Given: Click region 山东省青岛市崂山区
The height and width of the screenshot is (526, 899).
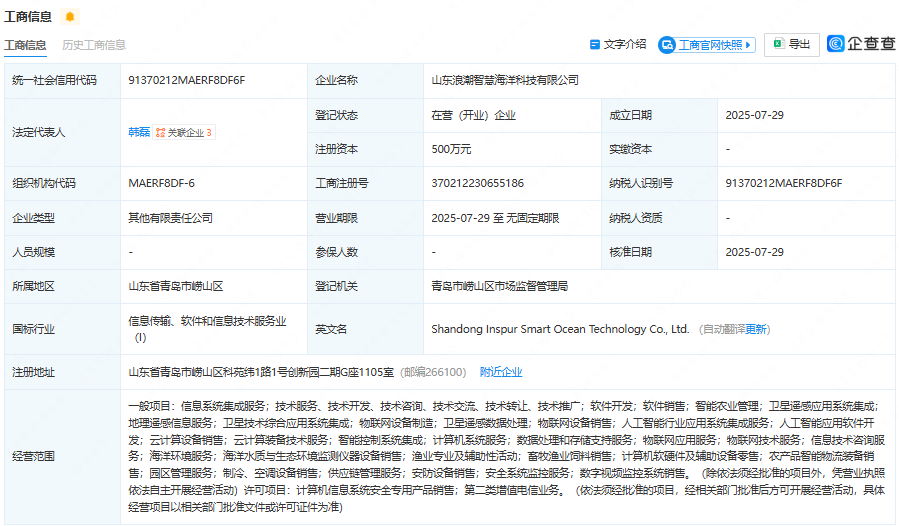Looking at the screenshot, I should (x=175, y=286).
